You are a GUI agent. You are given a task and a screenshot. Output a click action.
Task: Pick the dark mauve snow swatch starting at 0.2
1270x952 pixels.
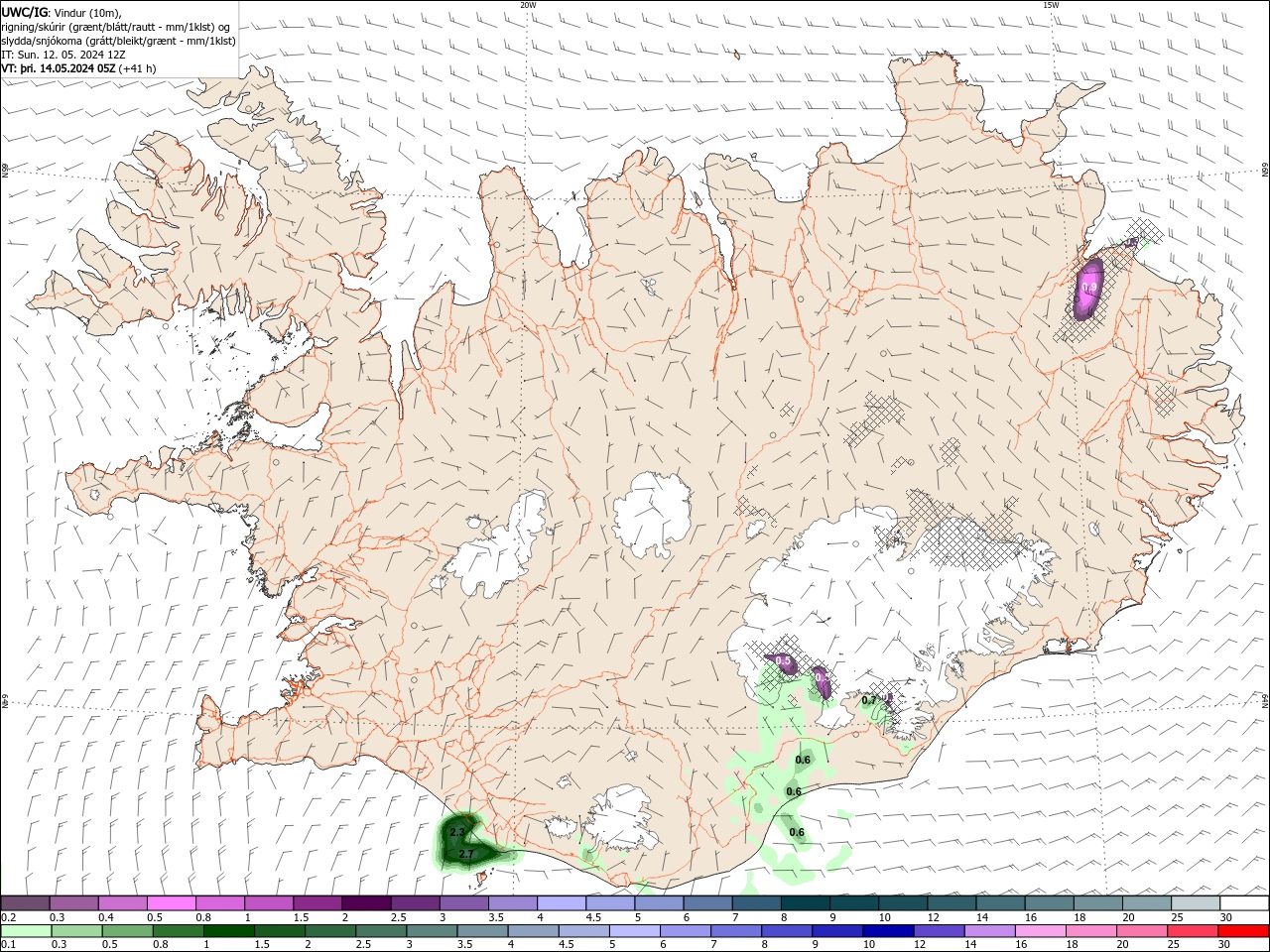[x=25, y=903]
